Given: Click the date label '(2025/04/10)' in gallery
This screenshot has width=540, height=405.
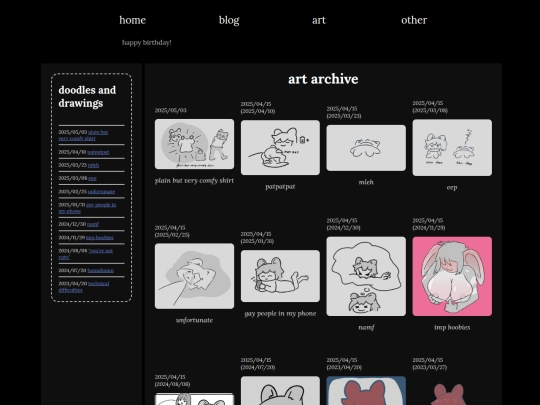Looking at the screenshot, I should pos(258,111).
